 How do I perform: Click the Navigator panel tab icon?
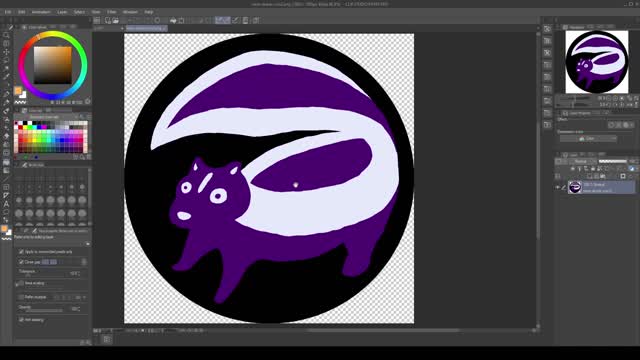pyautogui.click(x=565, y=27)
